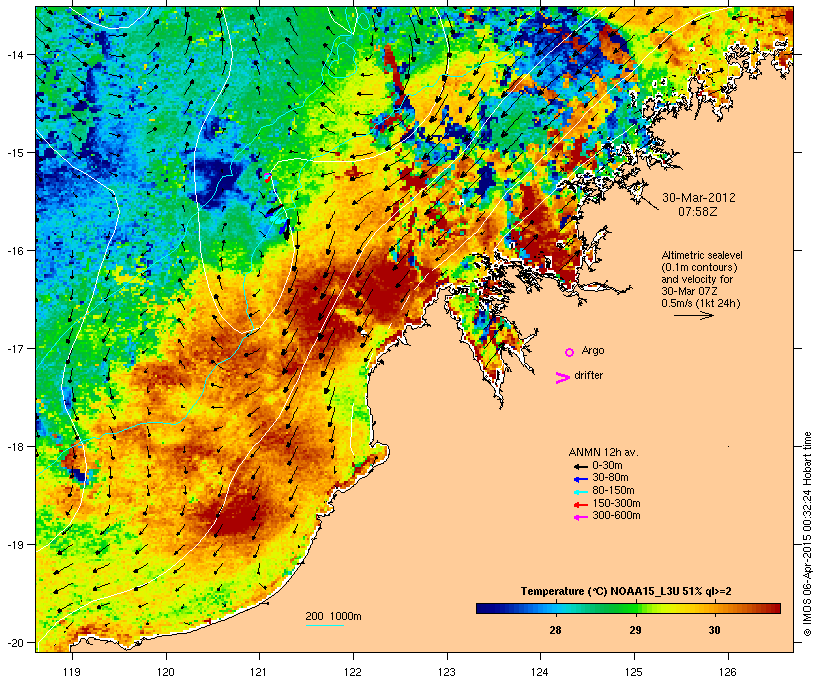This screenshot has width=820, height=680.
Task: Click the longitude label 122
Action: point(353,672)
